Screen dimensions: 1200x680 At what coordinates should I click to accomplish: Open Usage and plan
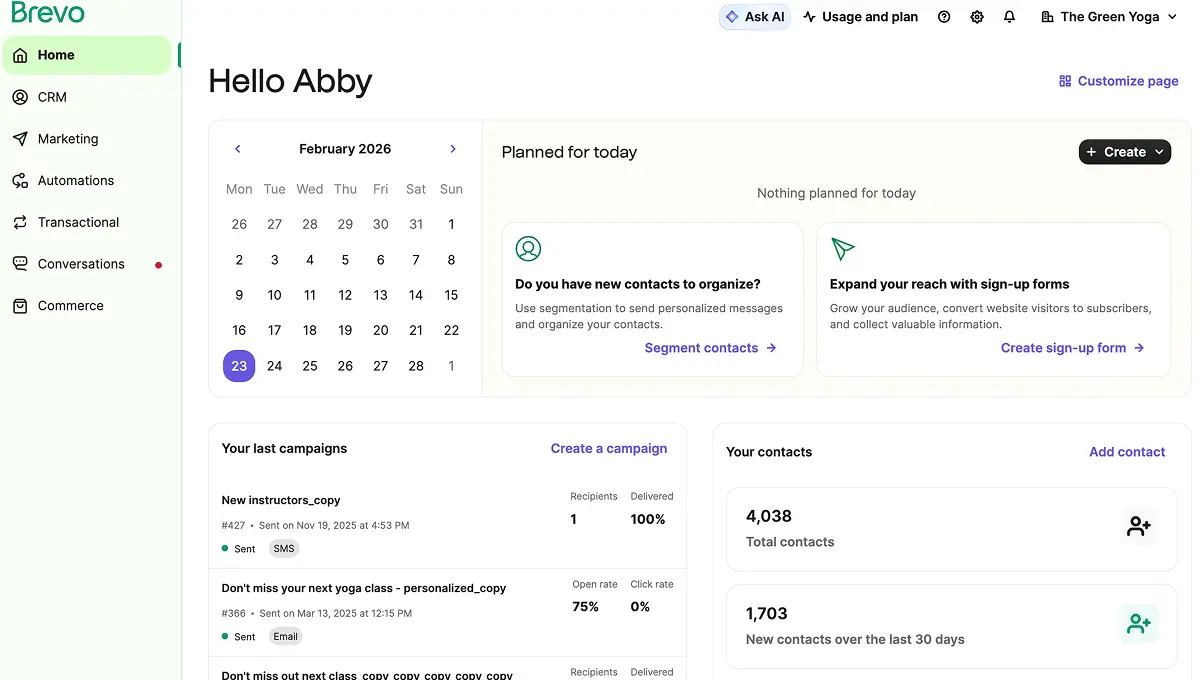(x=860, y=16)
